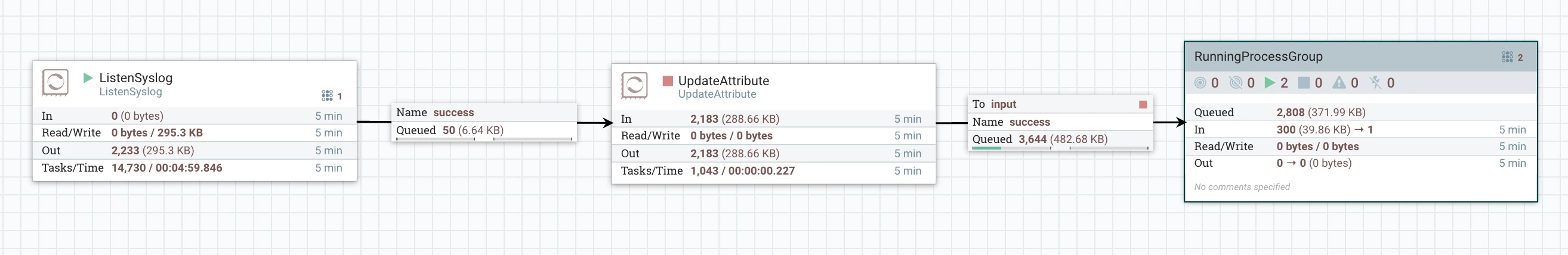Screen dimensions: 1568x255
Task: Click the Tasks/Time row in ListenSyslog
Action: pos(194,168)
